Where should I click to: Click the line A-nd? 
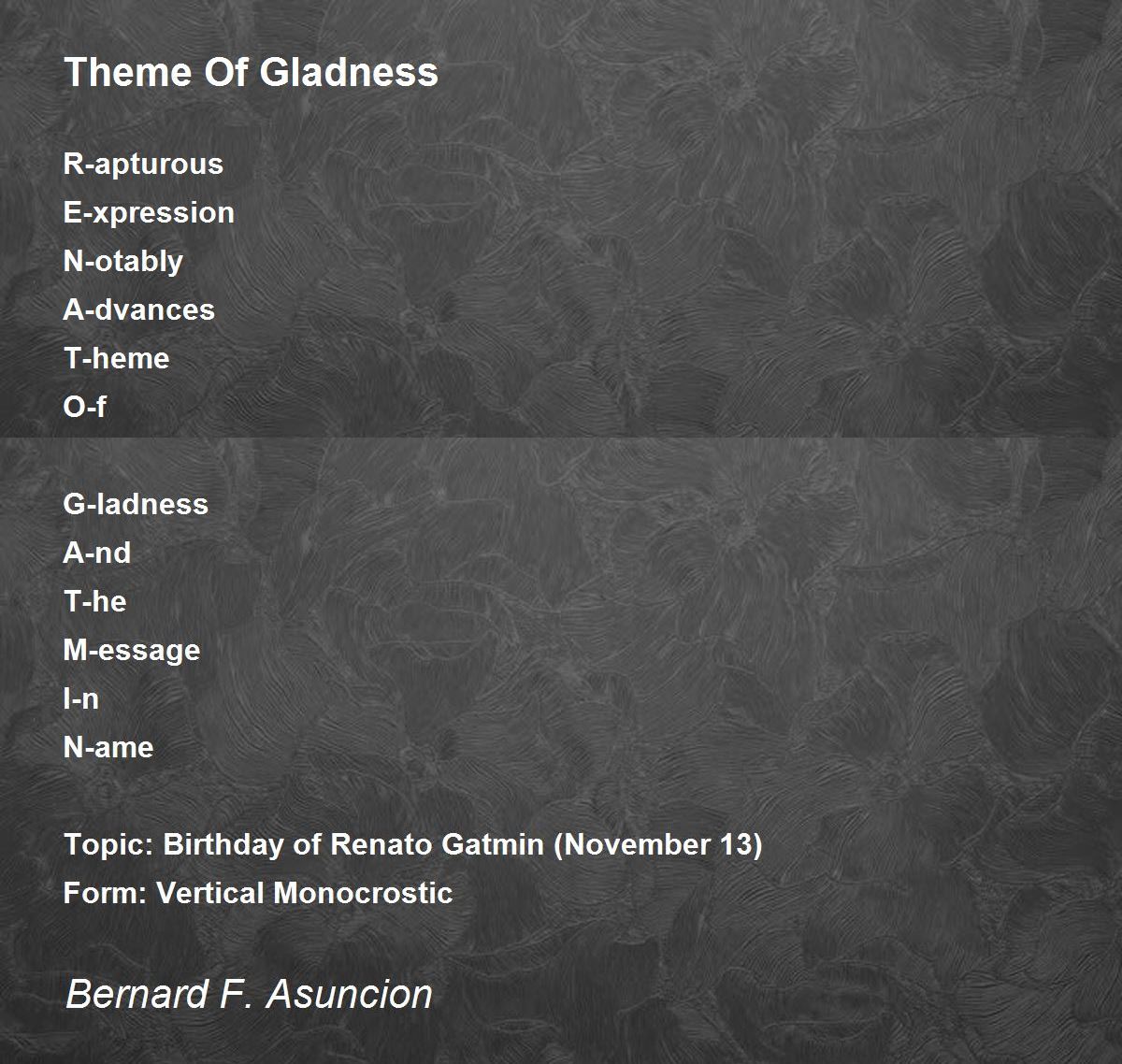96,553
